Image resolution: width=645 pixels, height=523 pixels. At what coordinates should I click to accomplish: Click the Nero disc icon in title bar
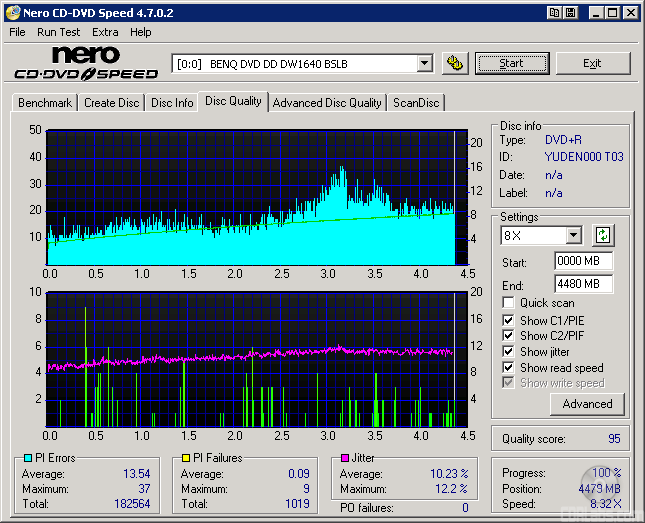tap(11, 13)
